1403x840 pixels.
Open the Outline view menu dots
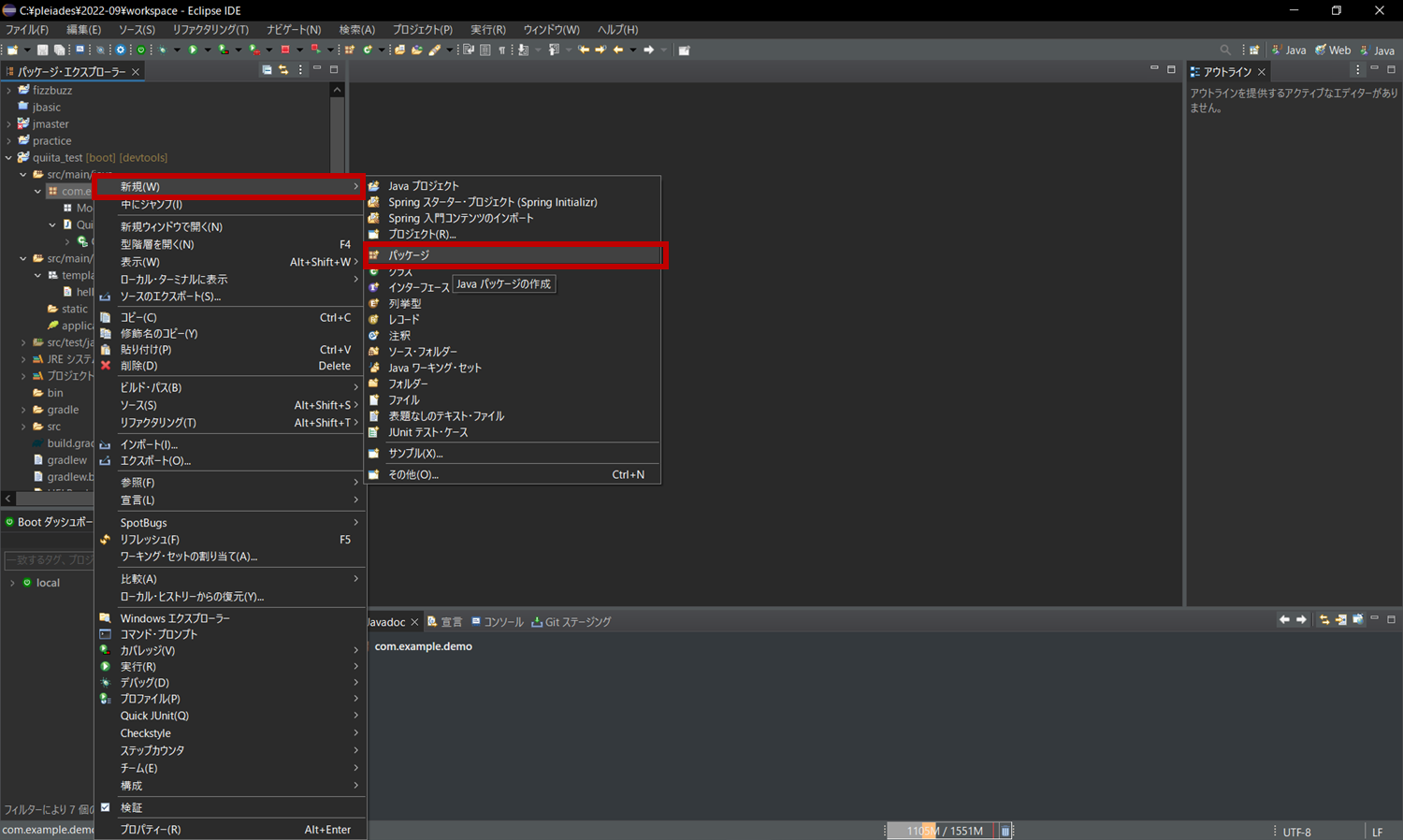coord(1357,70)
